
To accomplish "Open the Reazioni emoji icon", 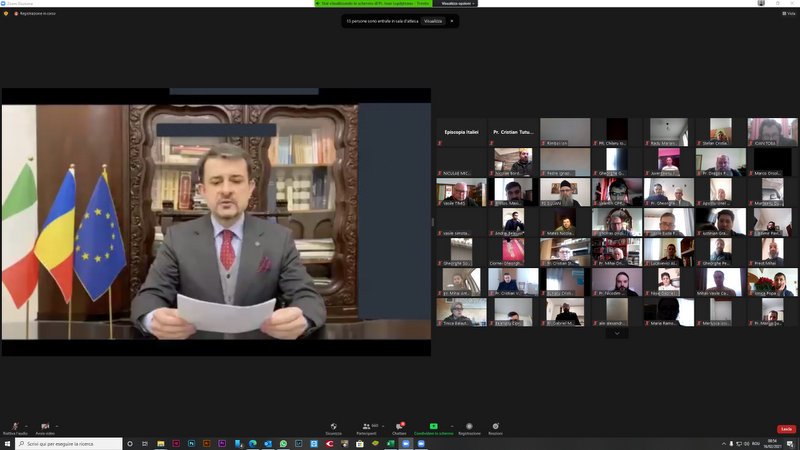I will [x=496, y=426].
